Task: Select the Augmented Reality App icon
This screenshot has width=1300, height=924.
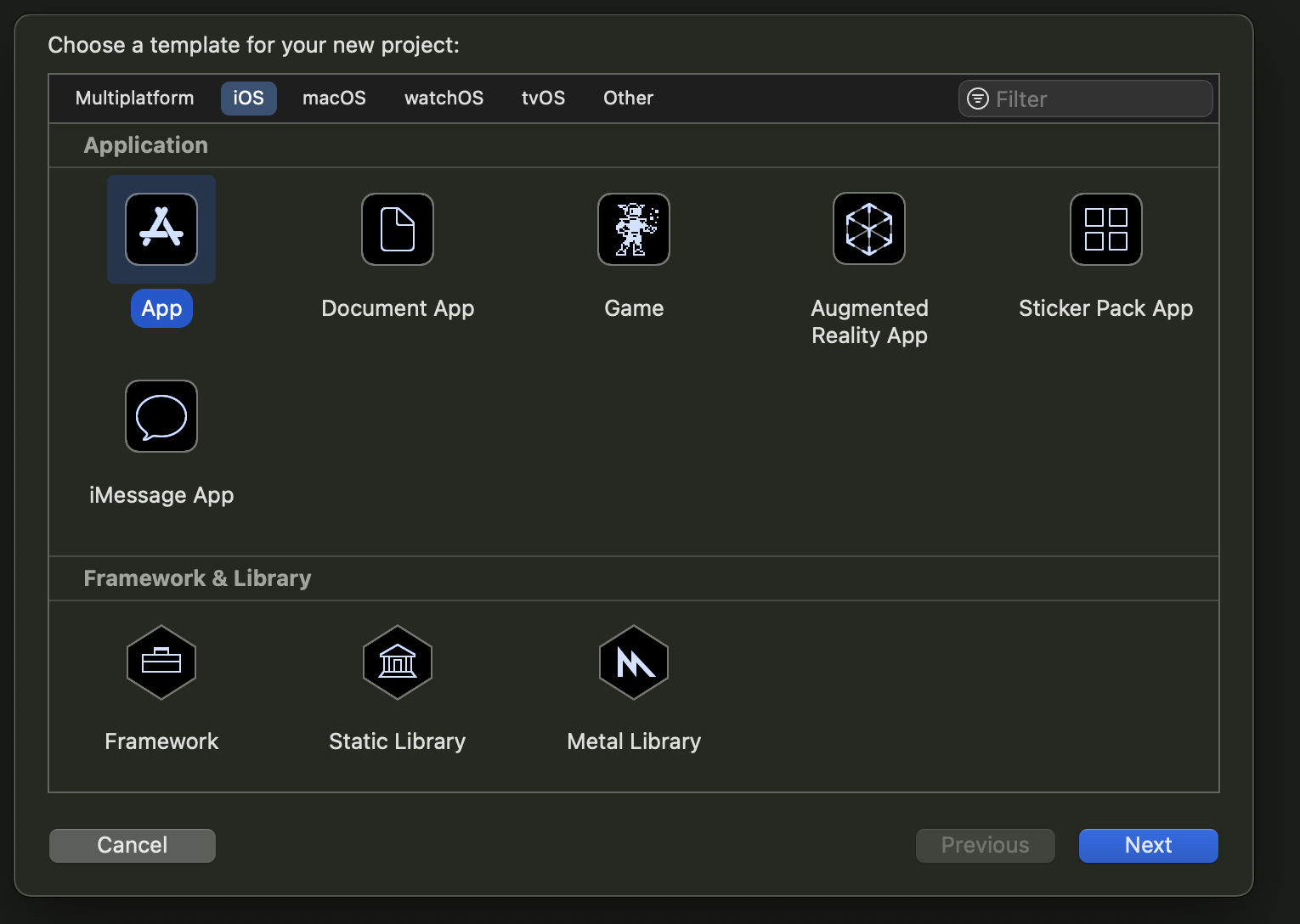Action: point(869,229)
